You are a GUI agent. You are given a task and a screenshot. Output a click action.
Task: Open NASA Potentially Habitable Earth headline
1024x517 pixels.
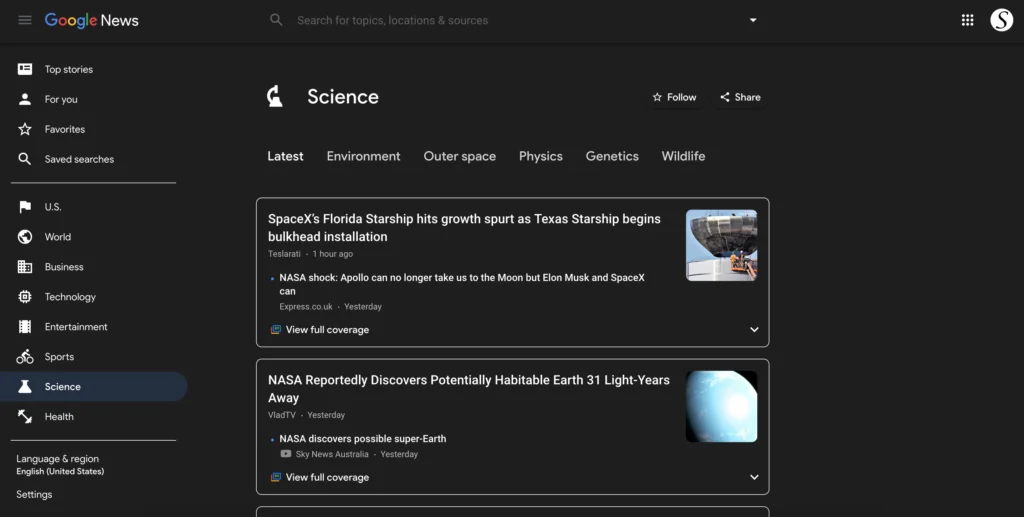(x=468, y=388)
